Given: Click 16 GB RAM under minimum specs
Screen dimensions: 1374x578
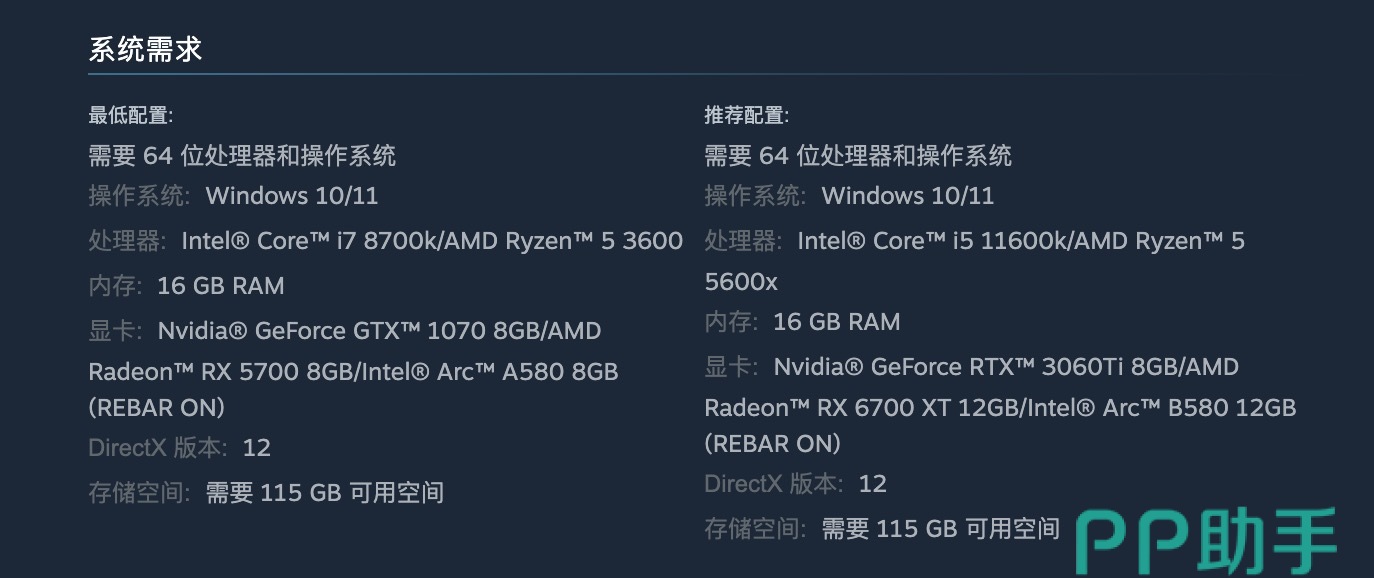Looking at the screenshot, I should pyautogui.click(x=221, y=286).
